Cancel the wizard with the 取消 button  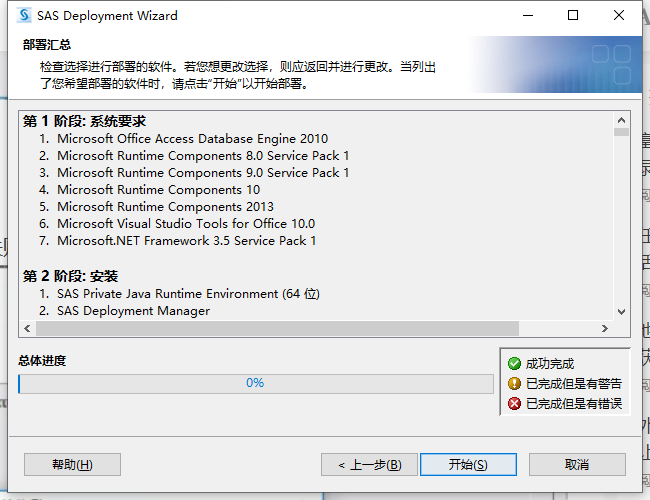[x=577, y=464]
